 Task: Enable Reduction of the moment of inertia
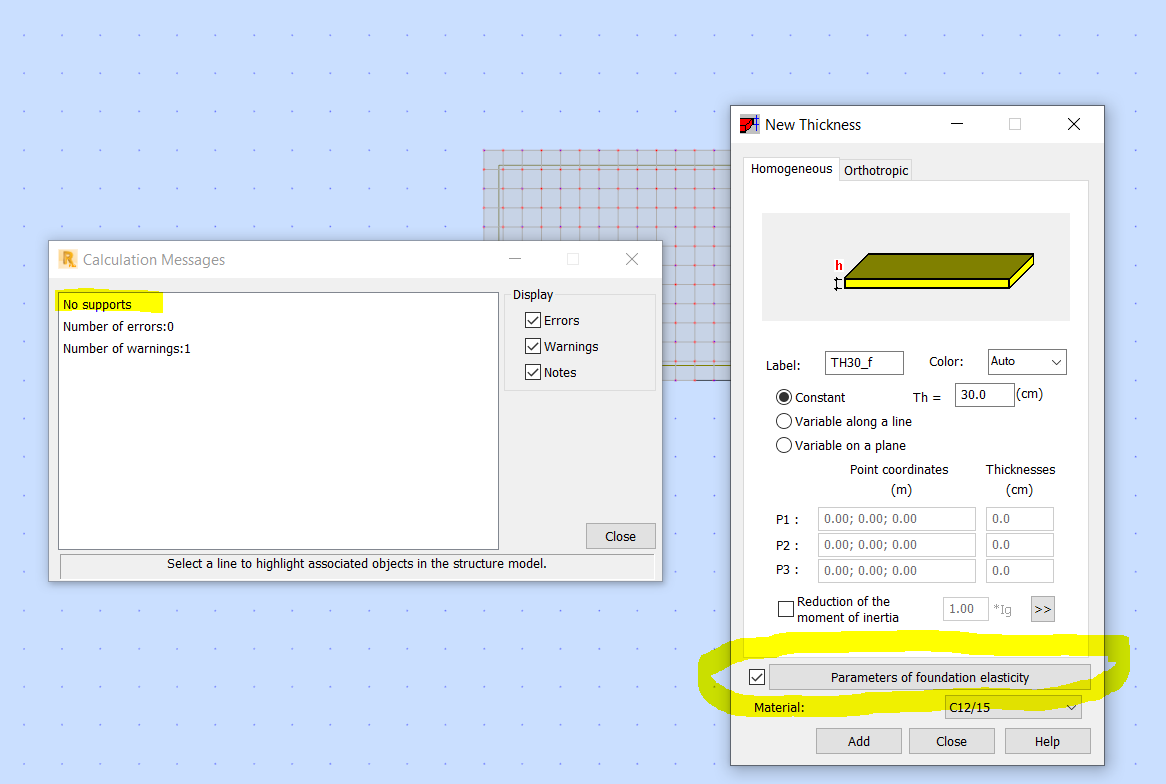786,608
